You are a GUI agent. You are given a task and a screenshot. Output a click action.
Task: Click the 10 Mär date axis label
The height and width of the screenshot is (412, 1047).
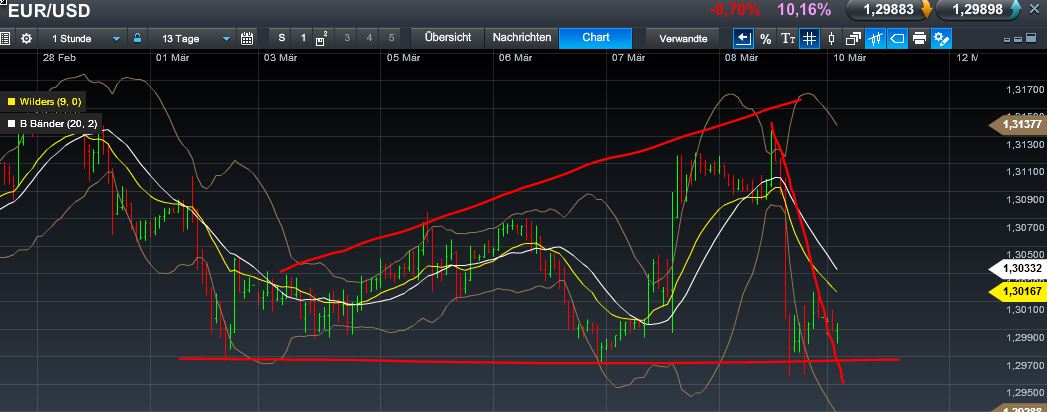click(849, 57)
